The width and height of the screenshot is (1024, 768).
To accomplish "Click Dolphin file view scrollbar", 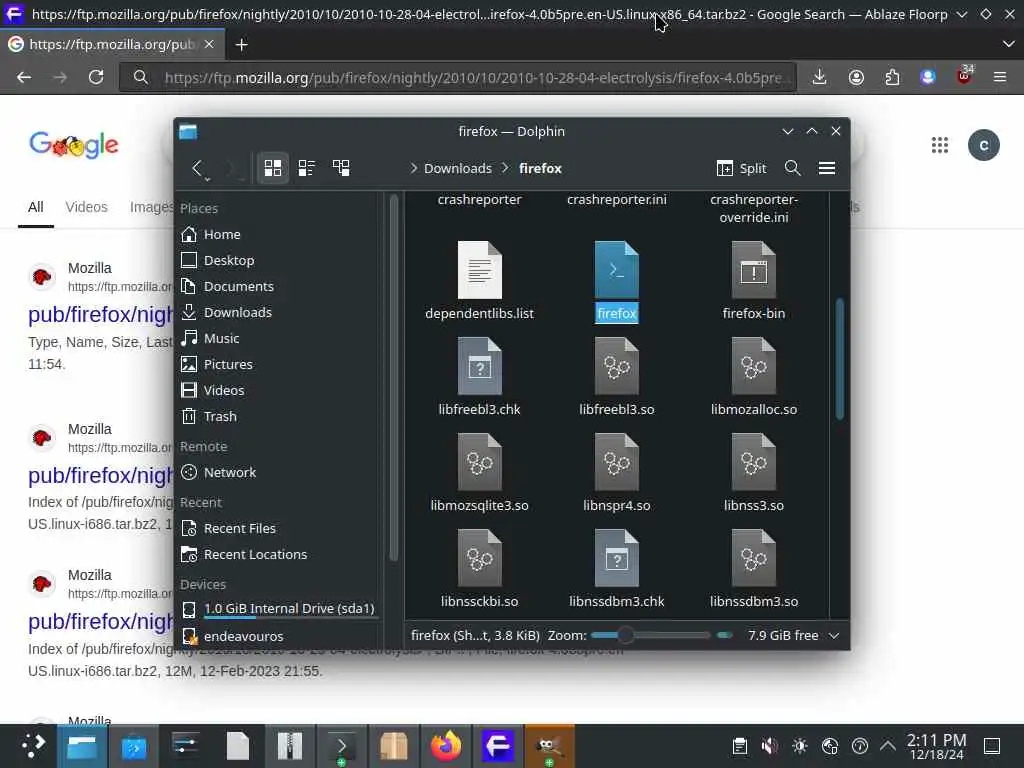I will (x=839, y=359).
